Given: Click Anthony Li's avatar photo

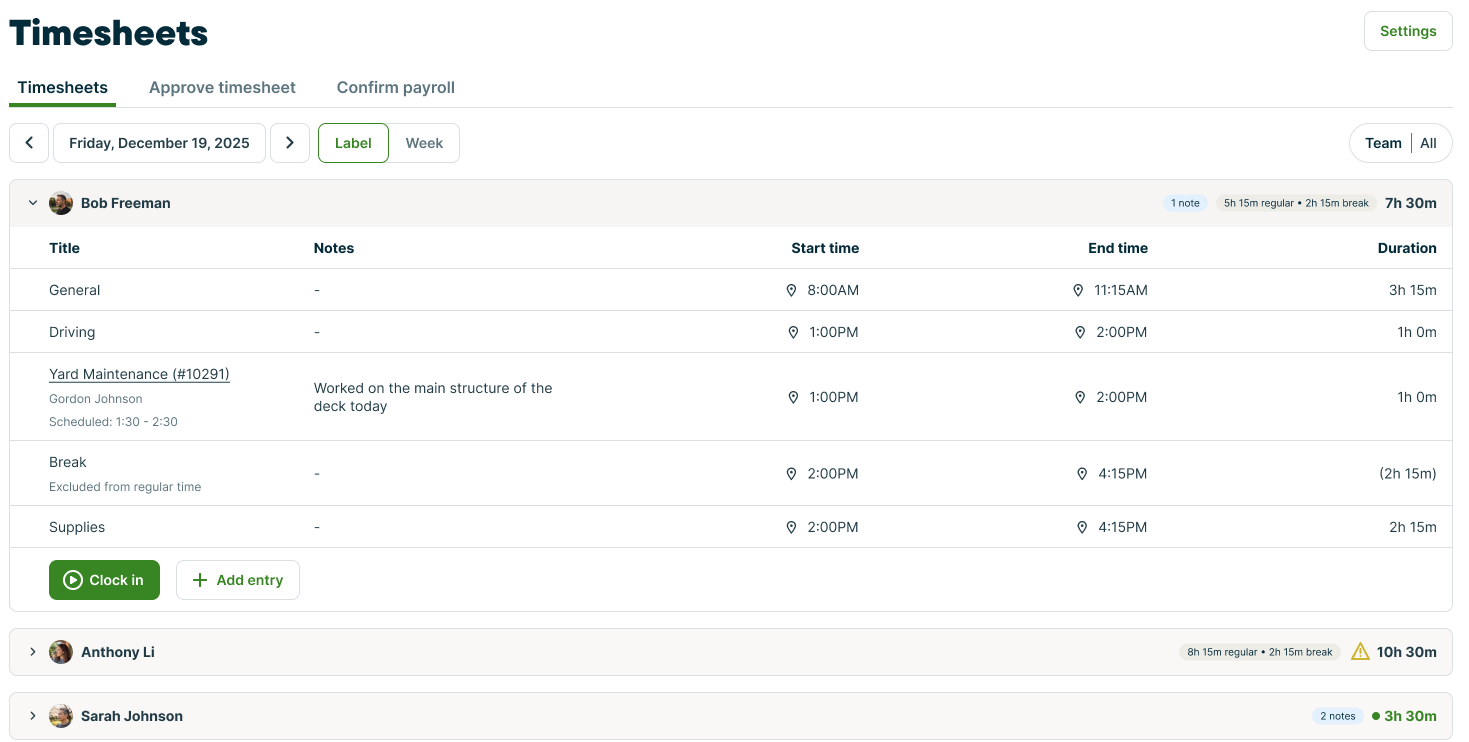Looking at the screenshot, I should (x=61, y=652).
